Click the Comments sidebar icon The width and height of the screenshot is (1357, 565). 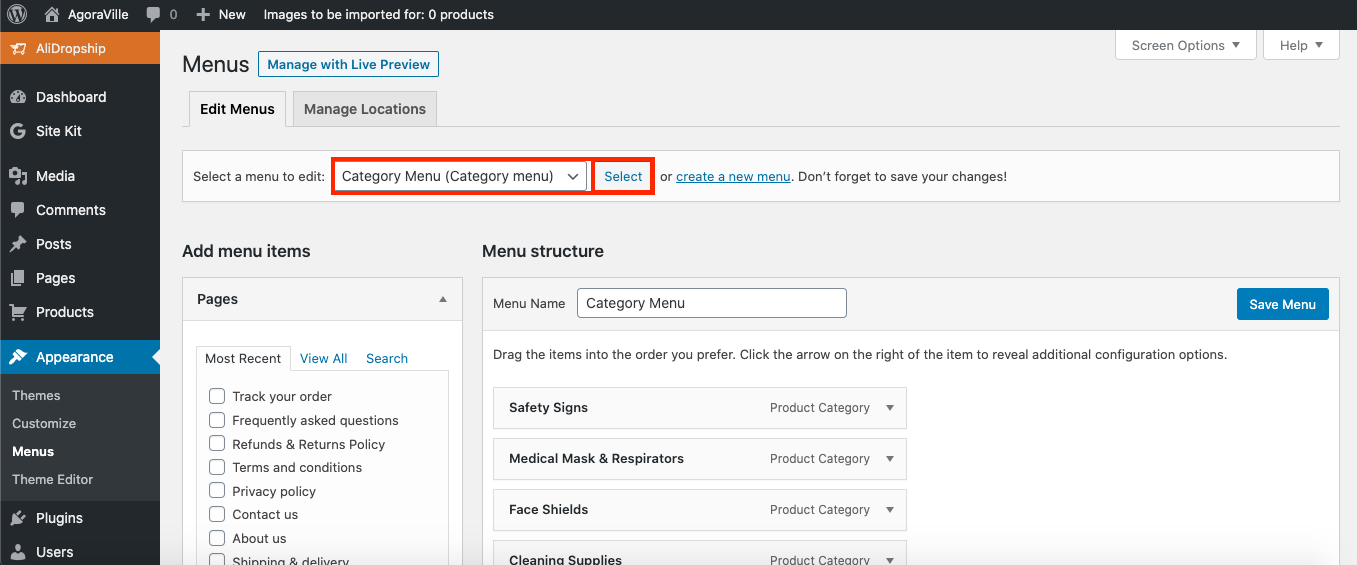18,210
